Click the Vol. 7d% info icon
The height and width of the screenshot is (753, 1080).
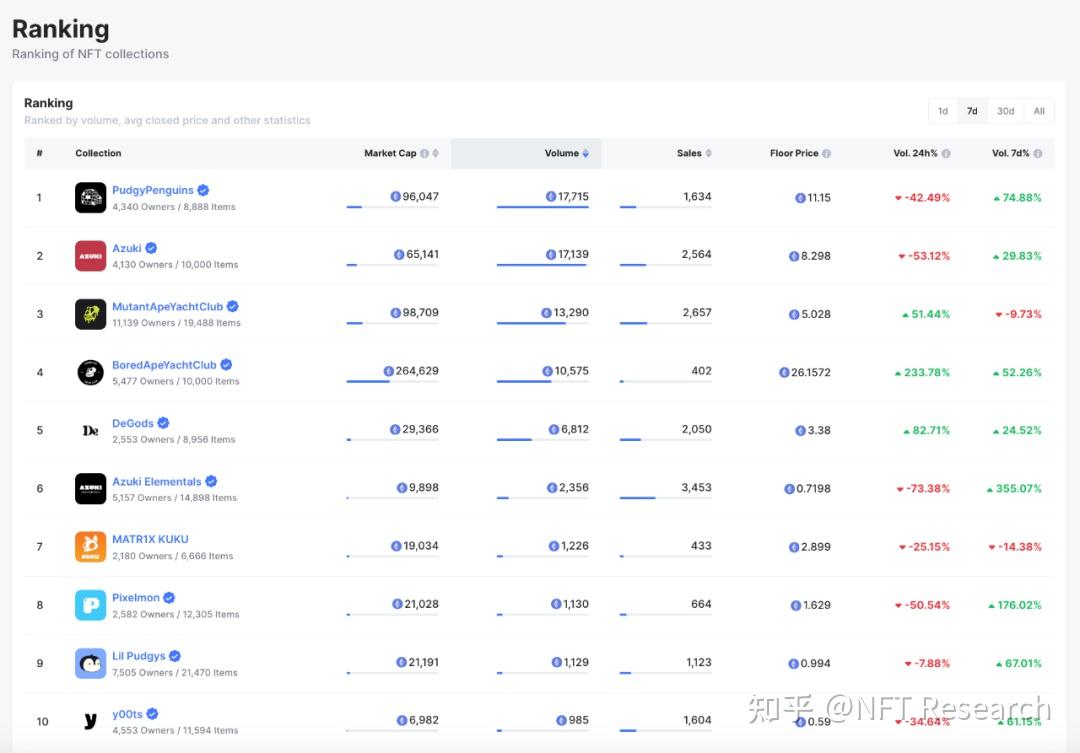pyautogui.click(x=1037, y=154)
